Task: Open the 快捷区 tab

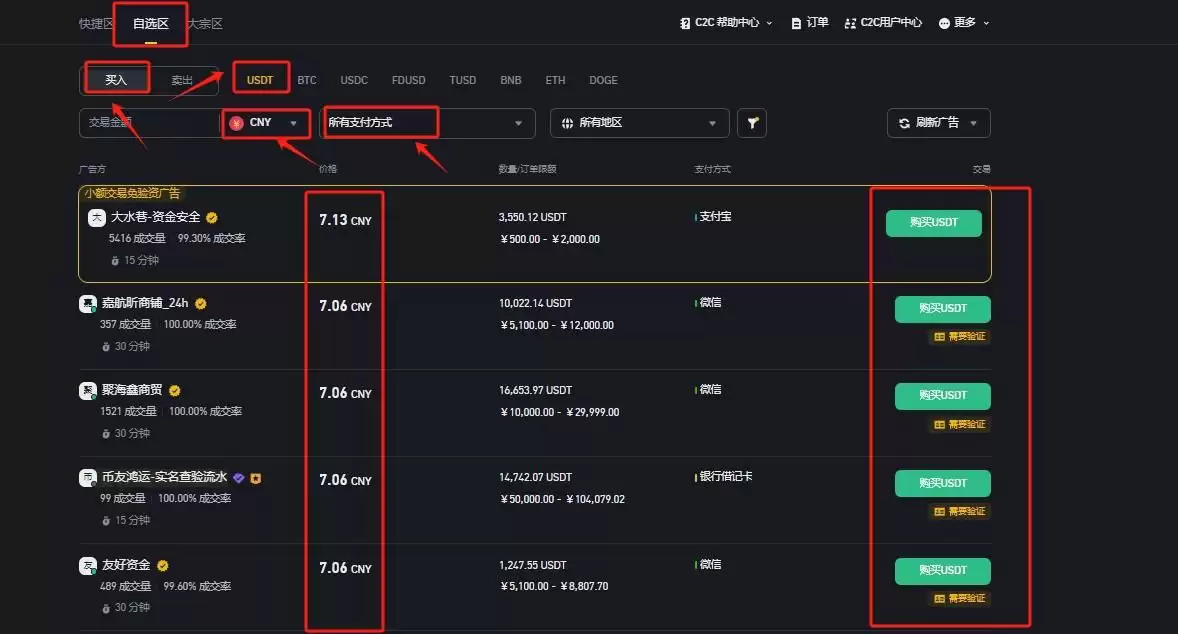Action: [x=95, y=23]
